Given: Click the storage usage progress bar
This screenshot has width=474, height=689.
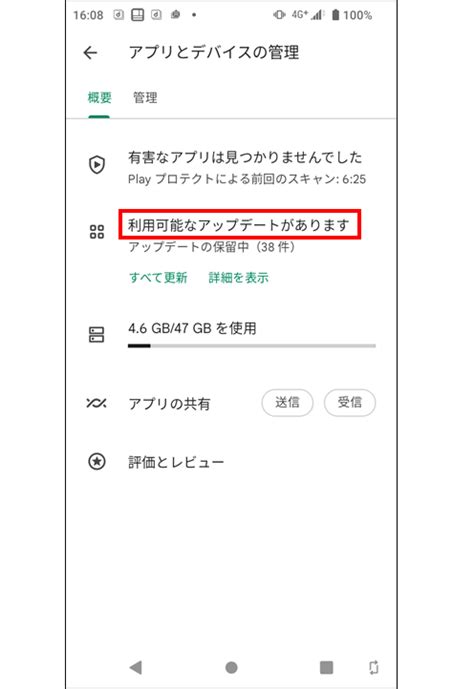Looking at the screenshot, I should pyautogui.click(x=252, y=346).
